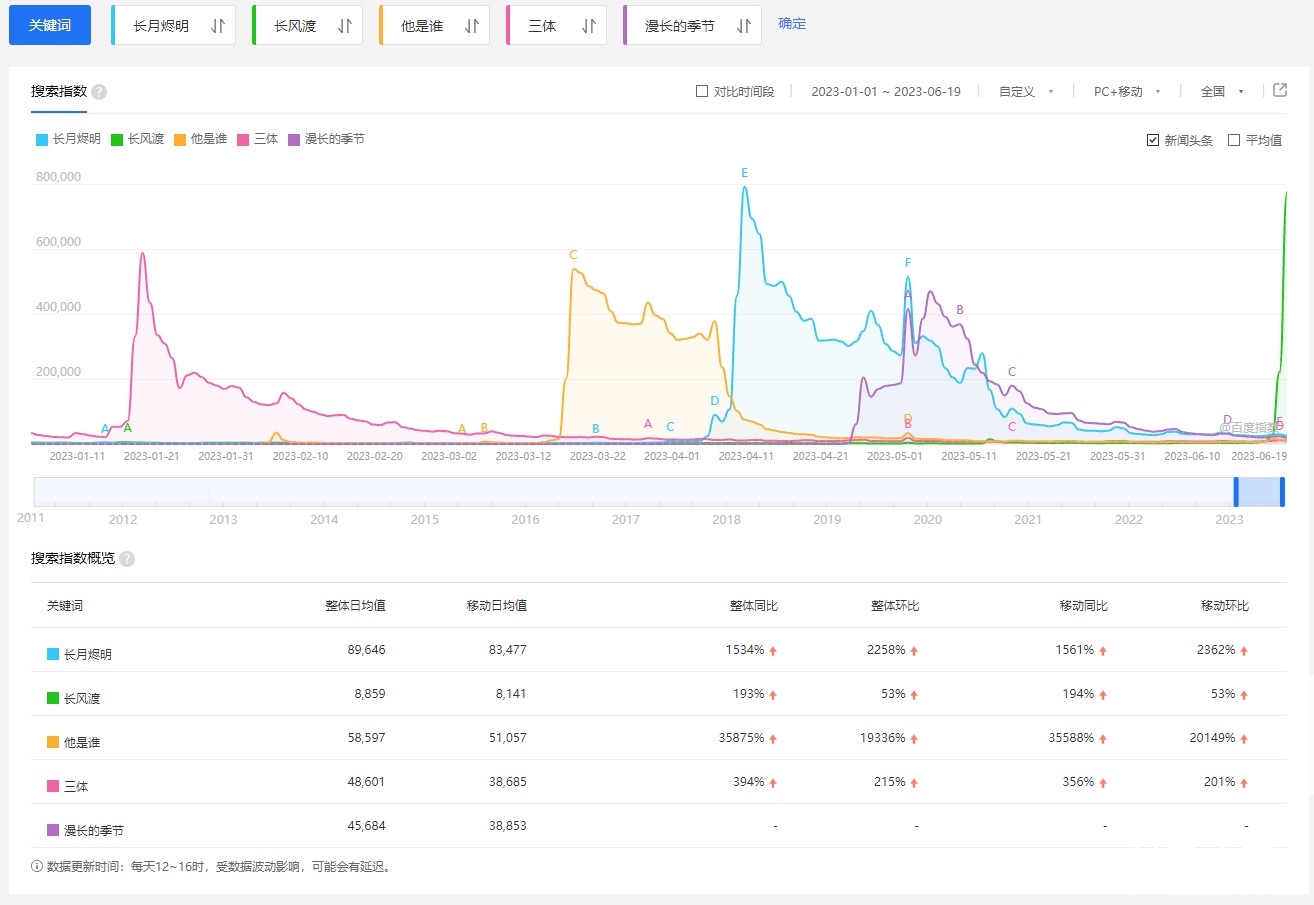1314x905 pixels.
Task: Open the 全国 region dropdown
Action: (1222, 91)
